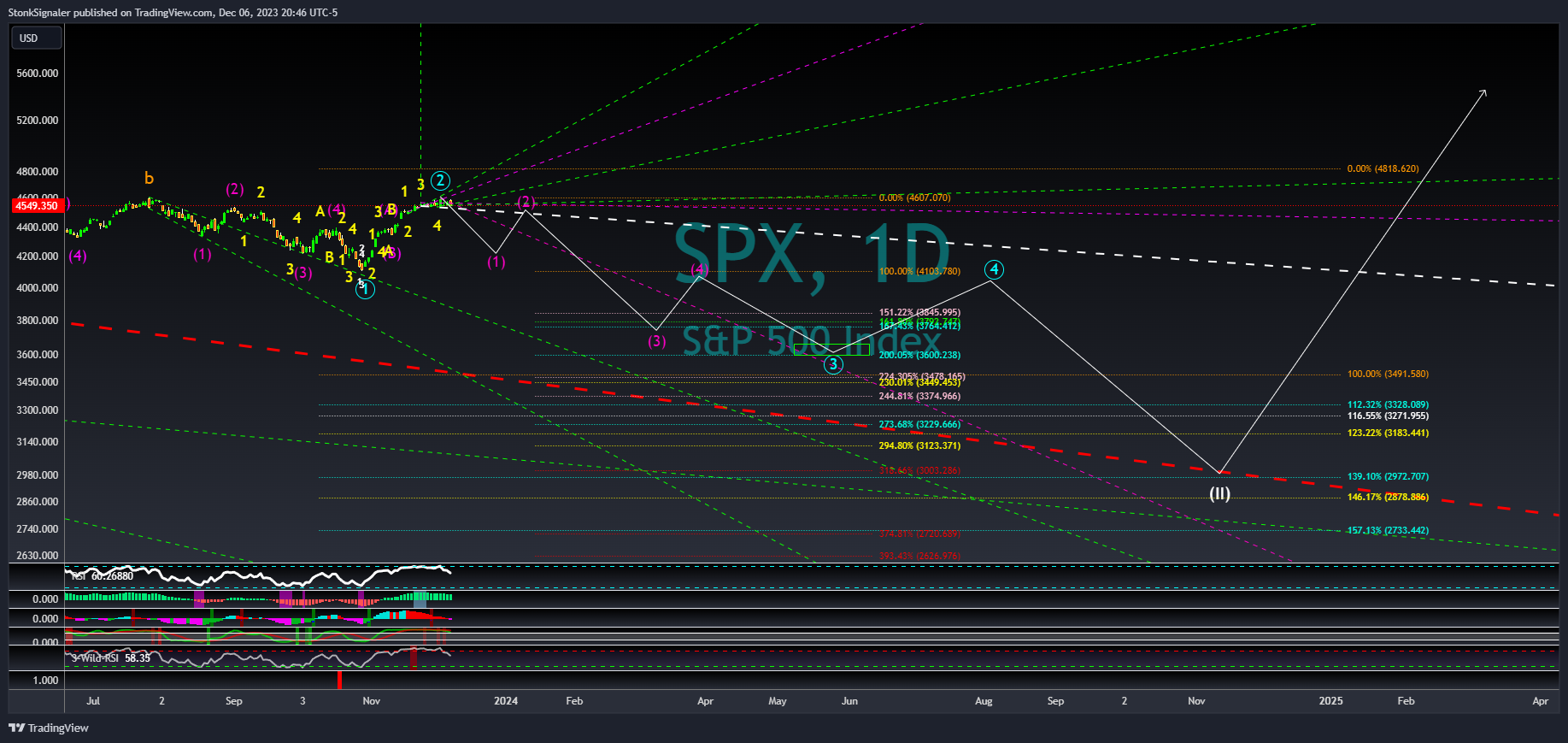This screenshot has width=1568, height=743.
Task: Click the May label on the time axis
Action: [x=778, y=701]
